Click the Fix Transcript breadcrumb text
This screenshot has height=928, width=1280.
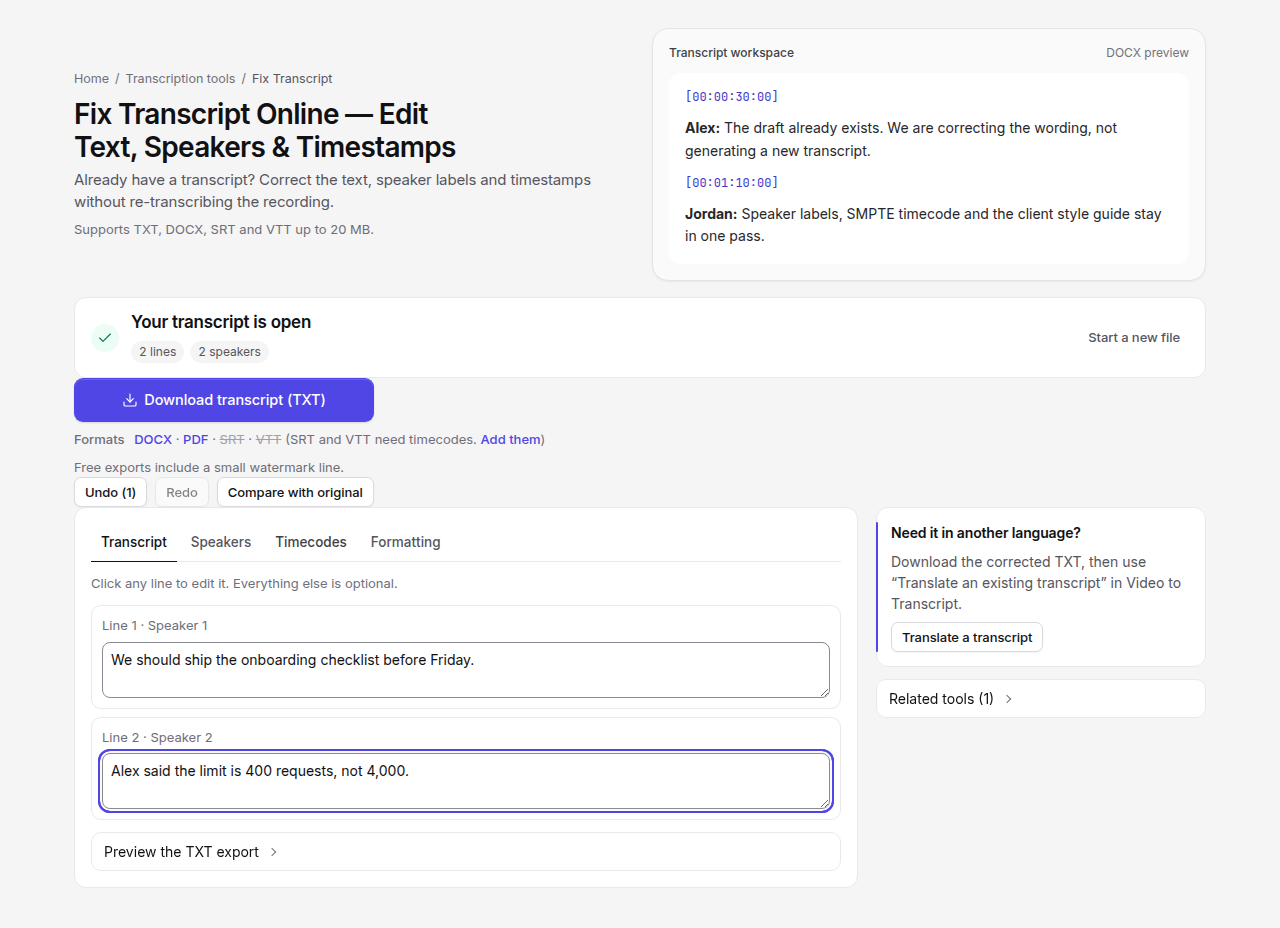[292, 79]
